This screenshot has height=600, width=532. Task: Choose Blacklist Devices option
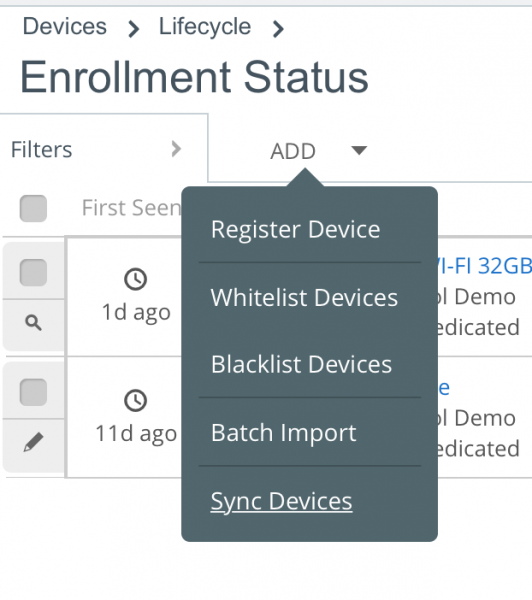click(x=301, y=364)
